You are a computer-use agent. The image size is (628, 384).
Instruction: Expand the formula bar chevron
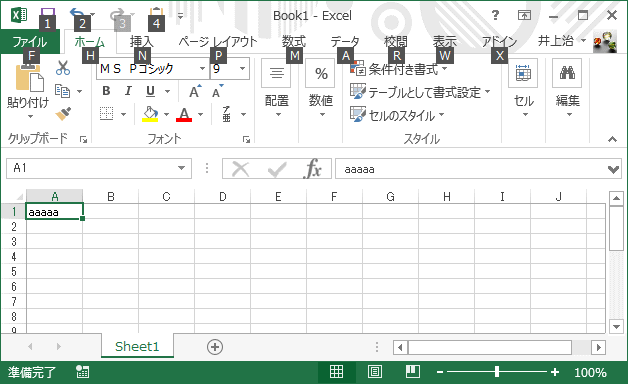pos(613,169)
